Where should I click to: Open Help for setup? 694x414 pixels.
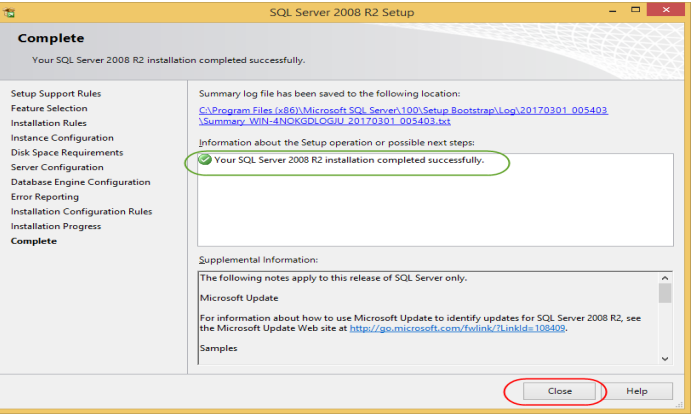[636, 391]
